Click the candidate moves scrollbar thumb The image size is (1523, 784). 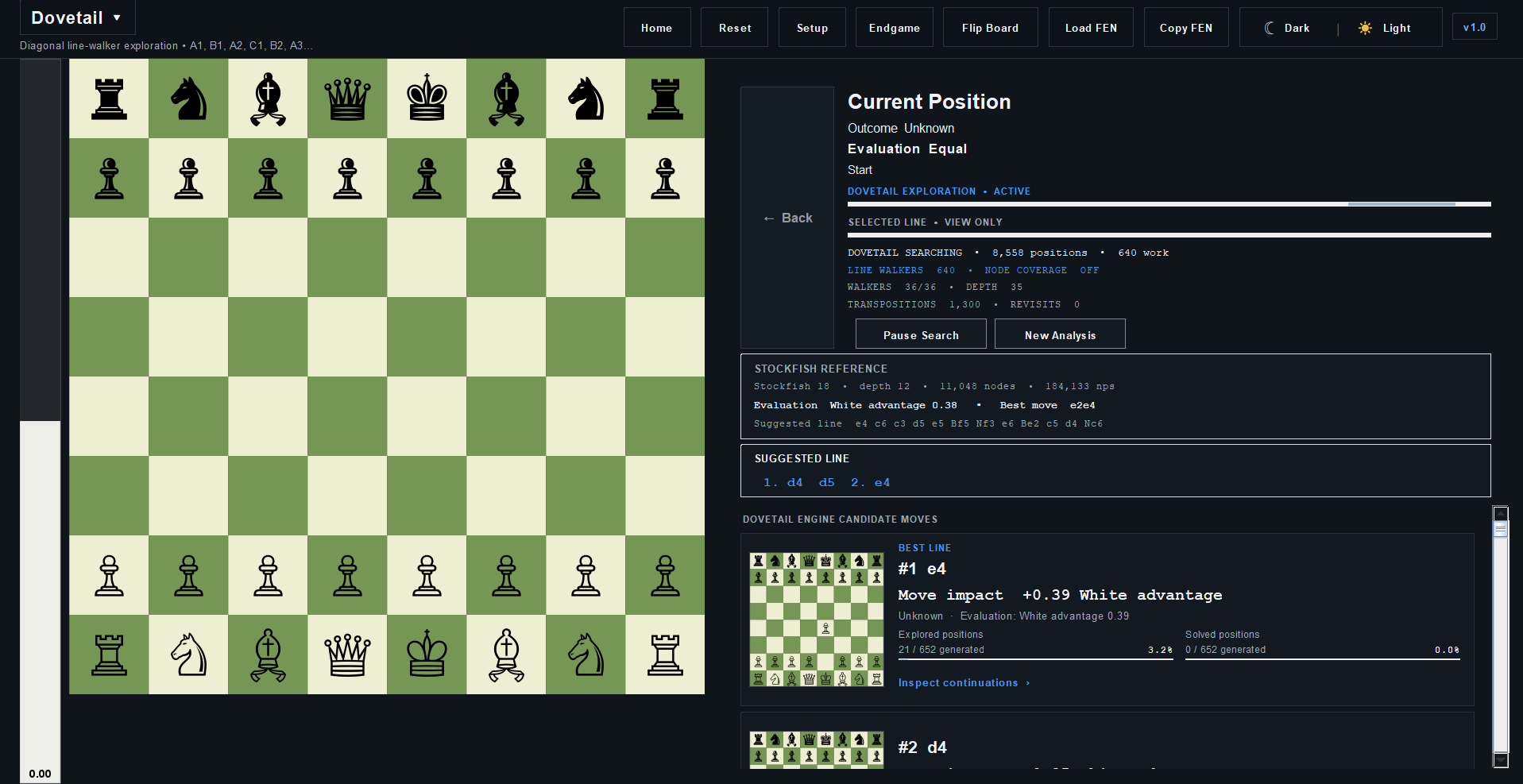coord(1501,529)
